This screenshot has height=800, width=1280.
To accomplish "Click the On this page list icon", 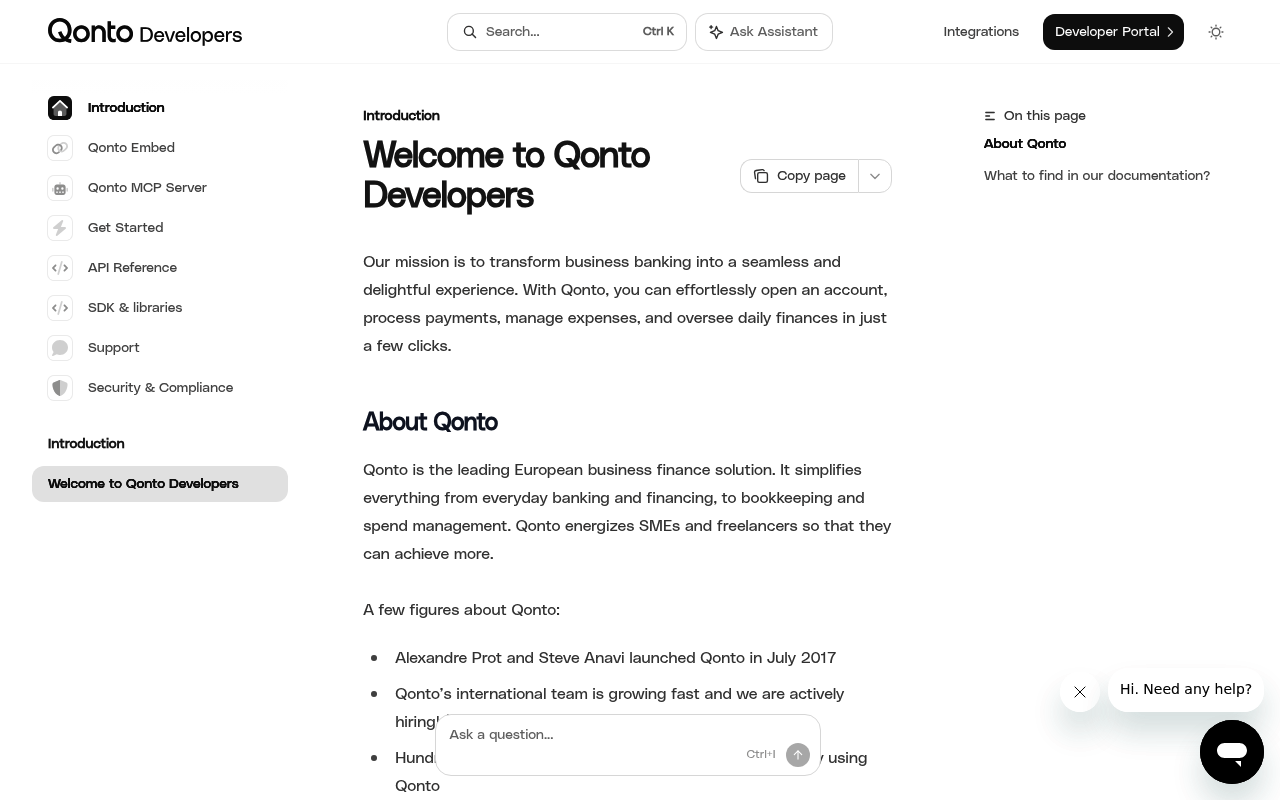I will pyautogui.click(x=990, y=116).
